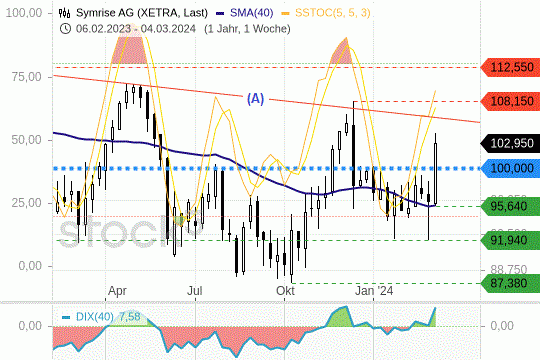Click the (1 Jahr, 1 Woche) period text
Screen dimensions: 540x360
[x=247, y=29]
